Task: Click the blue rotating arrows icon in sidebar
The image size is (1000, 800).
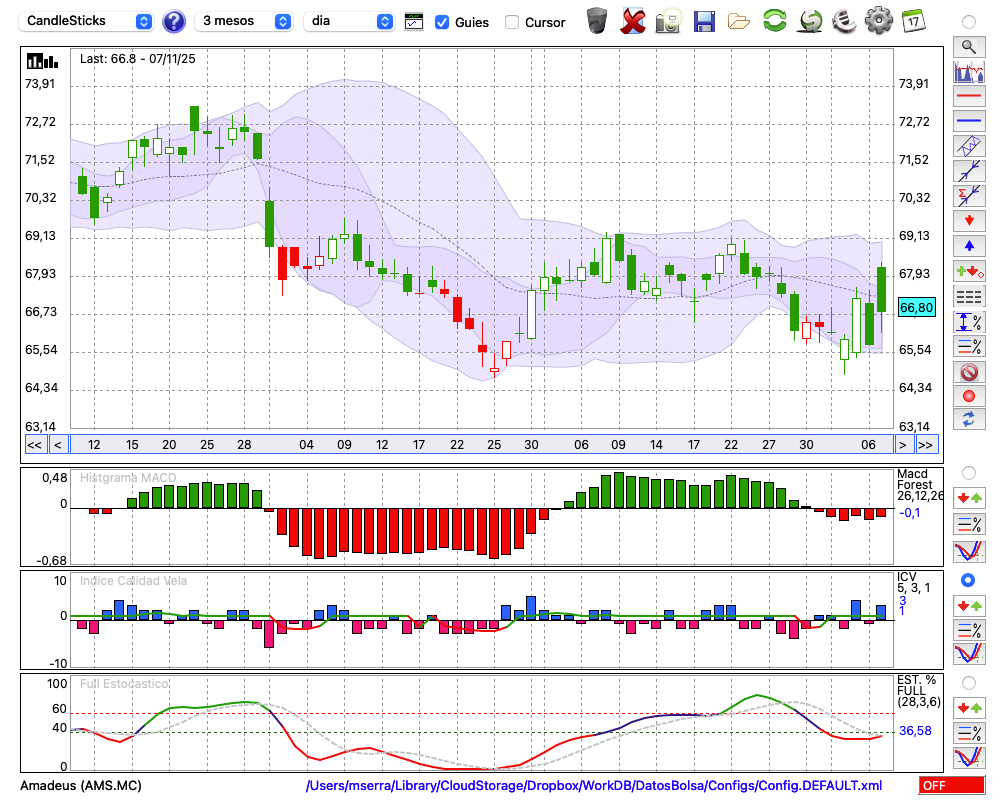Action: click(x=969, y=419)
